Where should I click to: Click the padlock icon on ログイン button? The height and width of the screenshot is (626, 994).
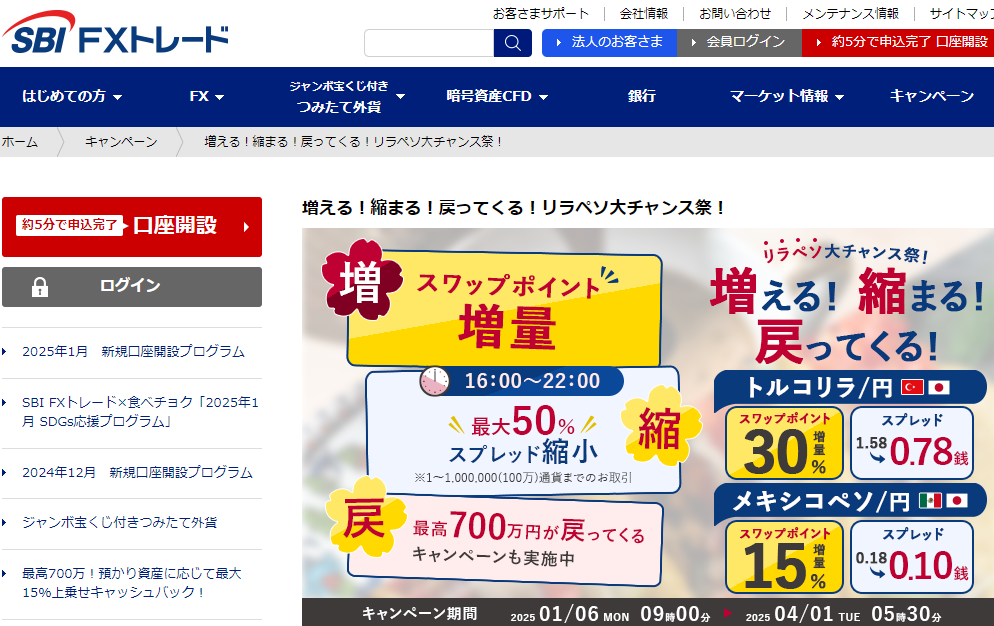[40, 287]
